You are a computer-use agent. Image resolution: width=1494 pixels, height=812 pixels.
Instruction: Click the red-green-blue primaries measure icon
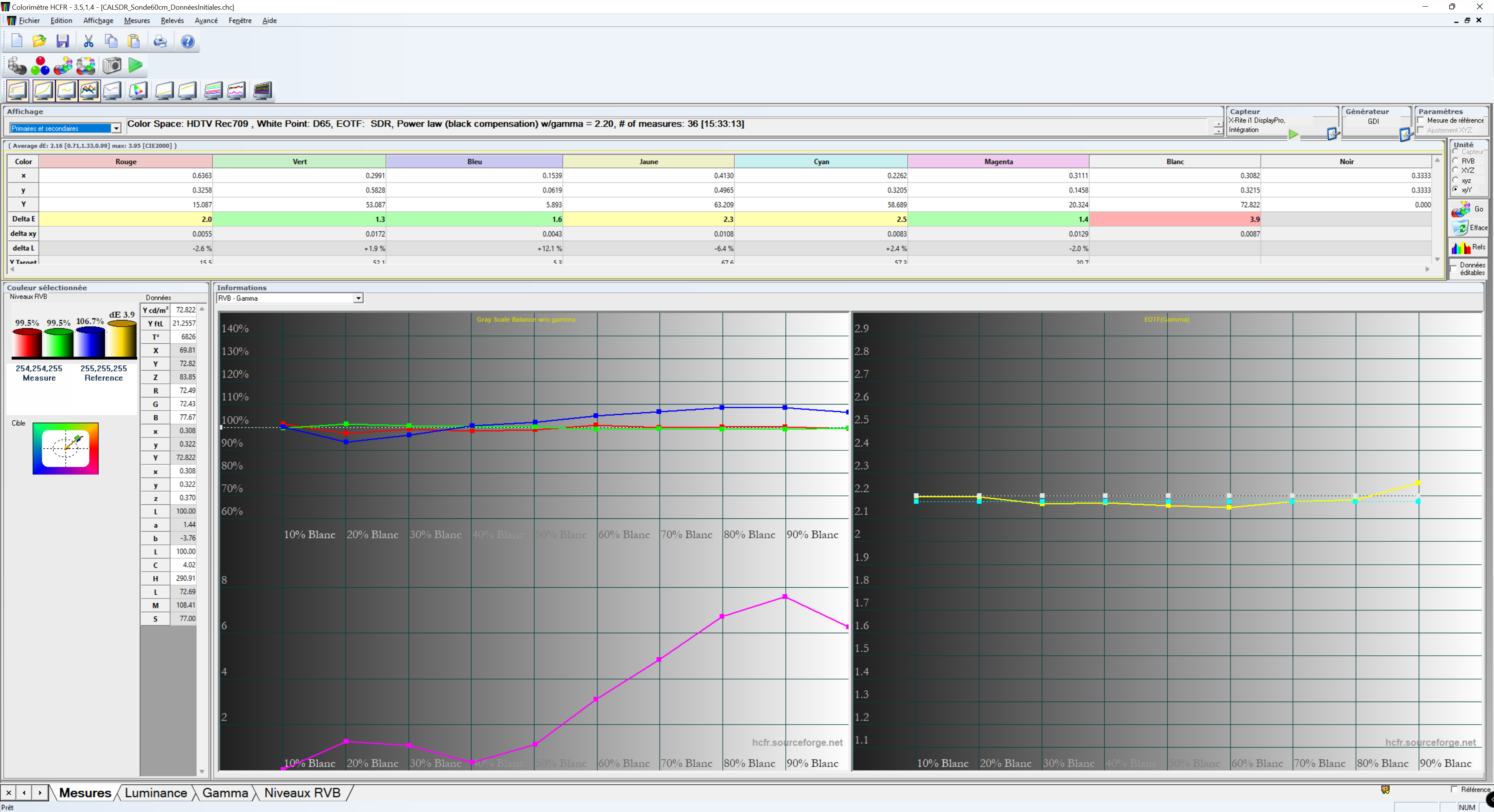click(40, 65)
